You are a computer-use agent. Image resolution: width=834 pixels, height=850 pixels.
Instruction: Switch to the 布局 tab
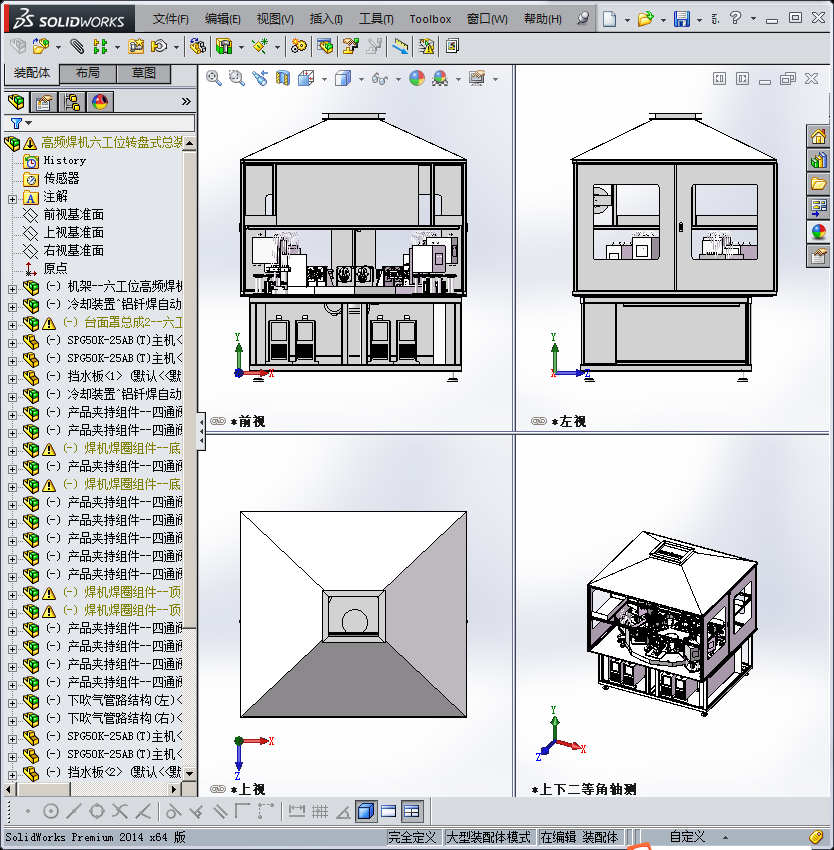click(x=88, y=73)
